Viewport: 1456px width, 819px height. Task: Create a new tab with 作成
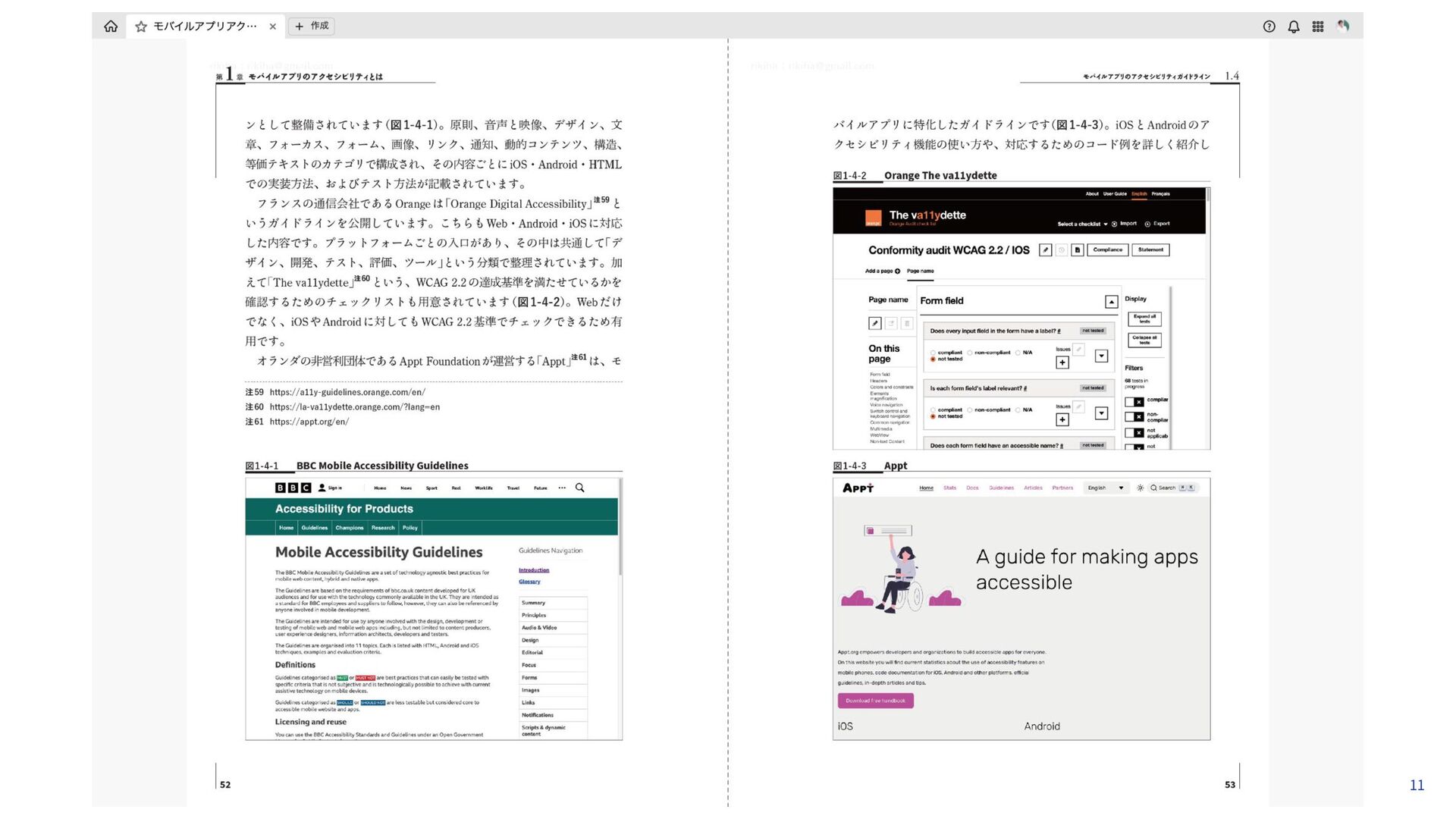pyautogui.click(x=312, y=26)
